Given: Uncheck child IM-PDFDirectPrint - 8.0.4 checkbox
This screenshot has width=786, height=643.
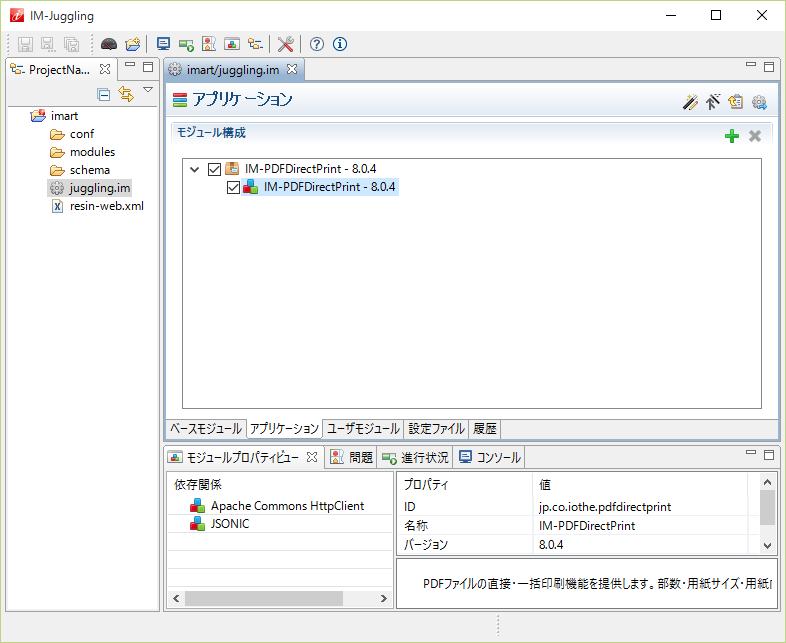Looking at the screenshot, I should pos(233,187).
